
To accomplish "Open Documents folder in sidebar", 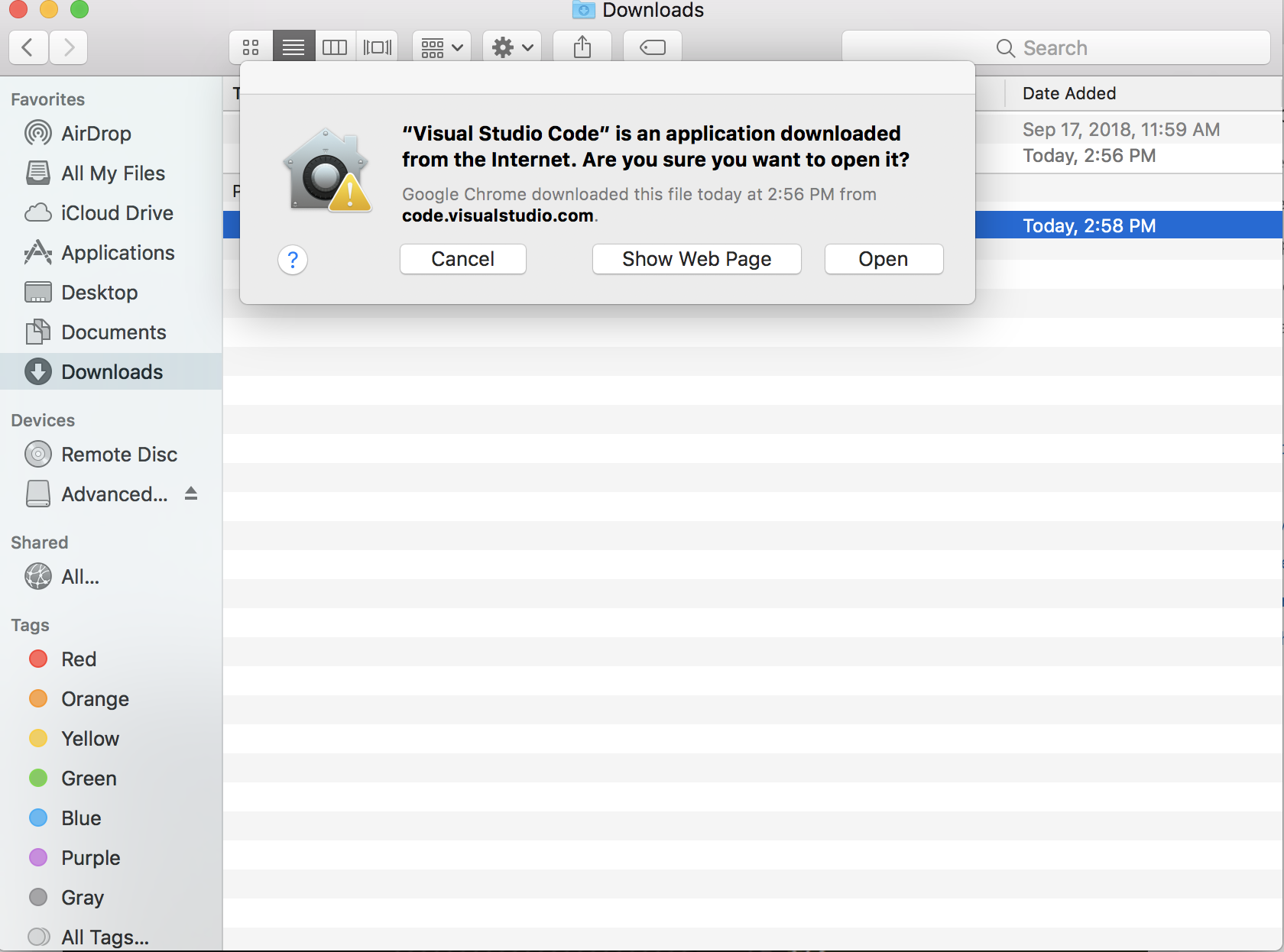I will click(x=111, y=332).
